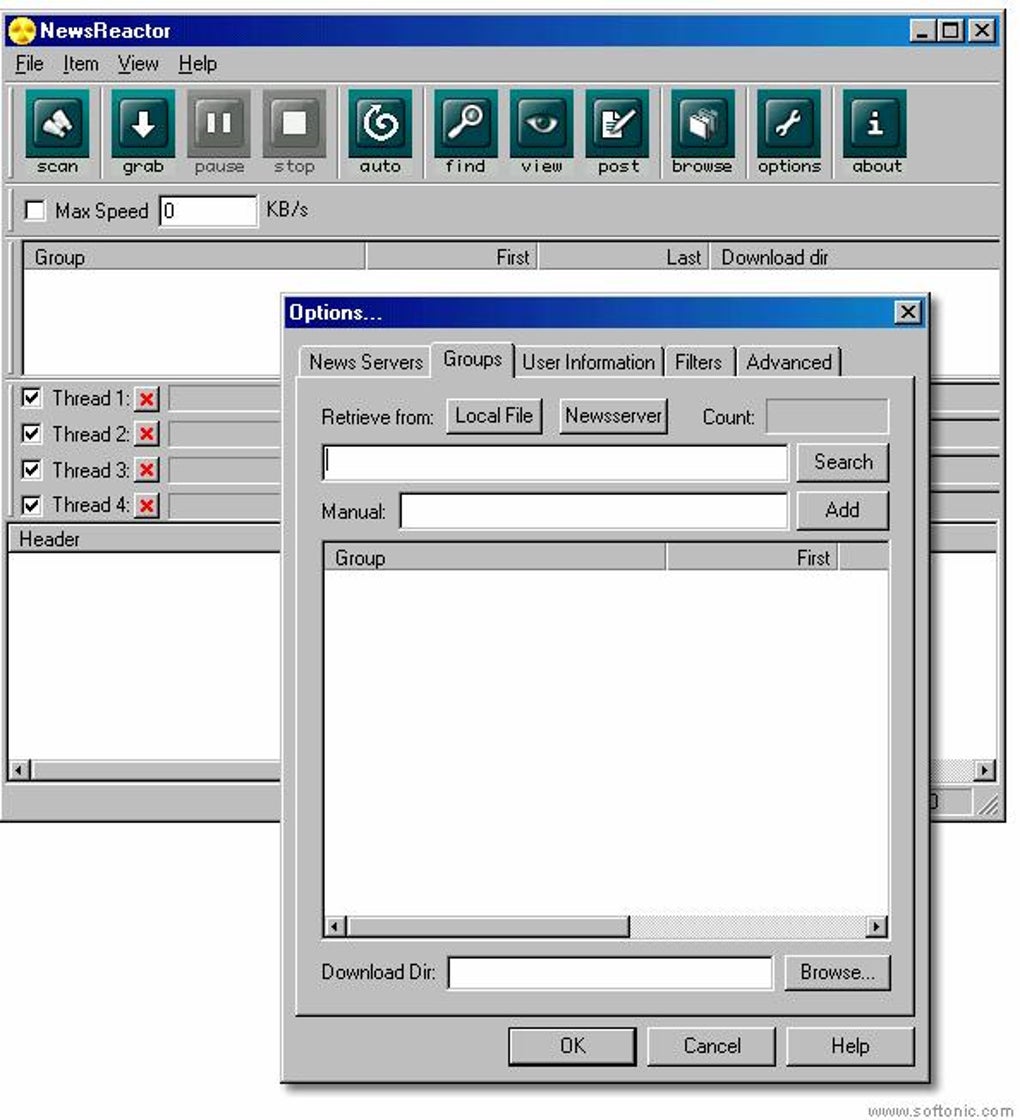Open the Help menu

pos(198,64)
